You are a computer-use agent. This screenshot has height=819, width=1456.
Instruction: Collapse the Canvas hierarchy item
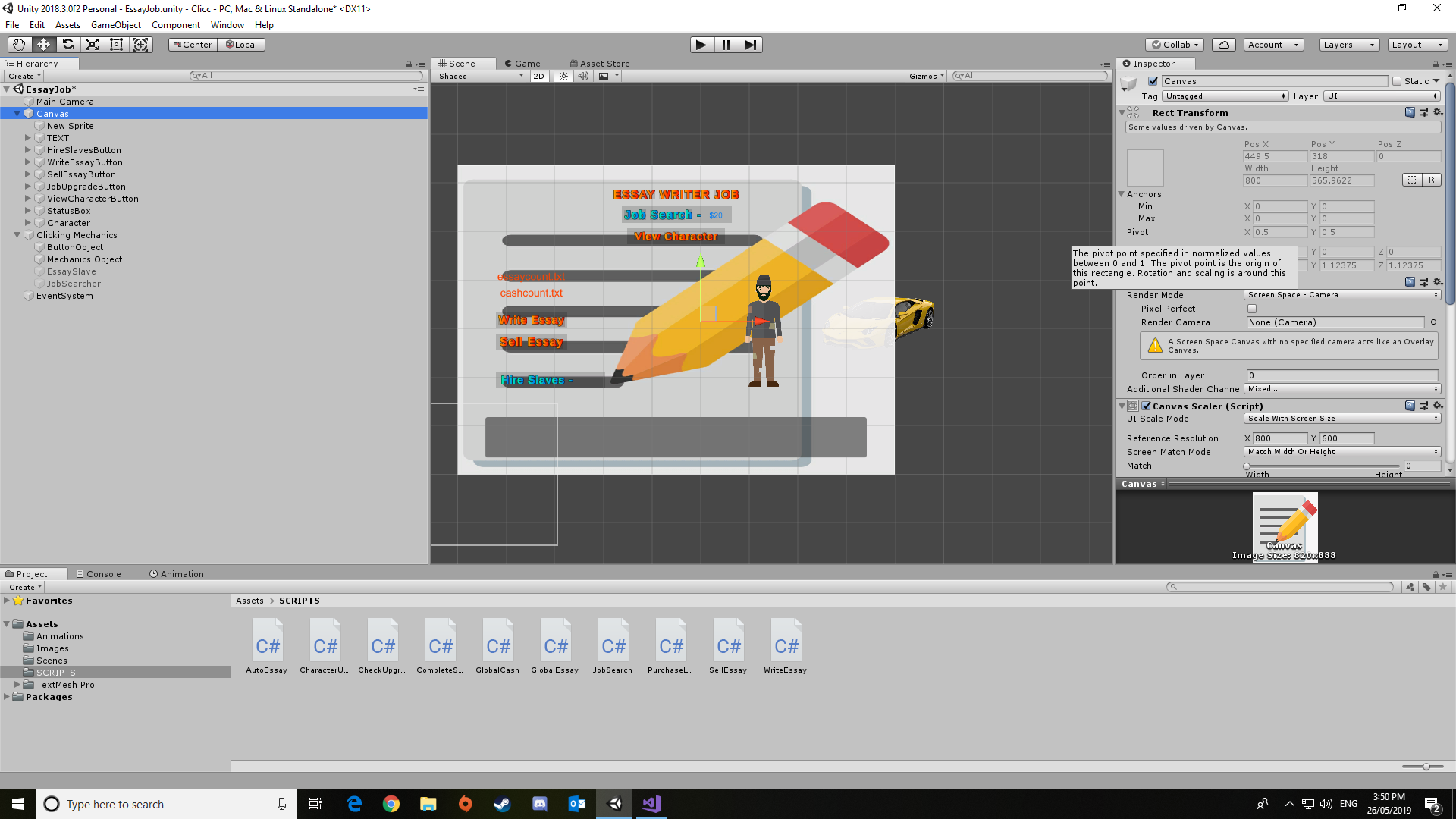point(17,114)
